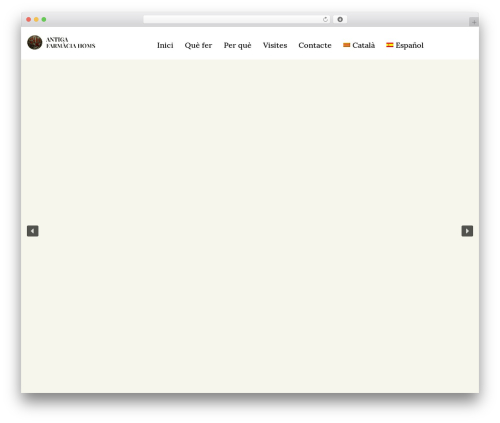Open the Inici menu item
500x423 pixels.
coord(165,45)
